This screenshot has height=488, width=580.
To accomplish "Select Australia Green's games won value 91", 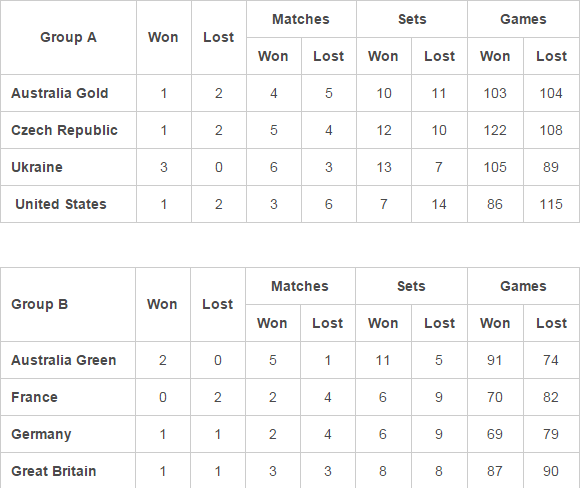I will click(495, 360).
